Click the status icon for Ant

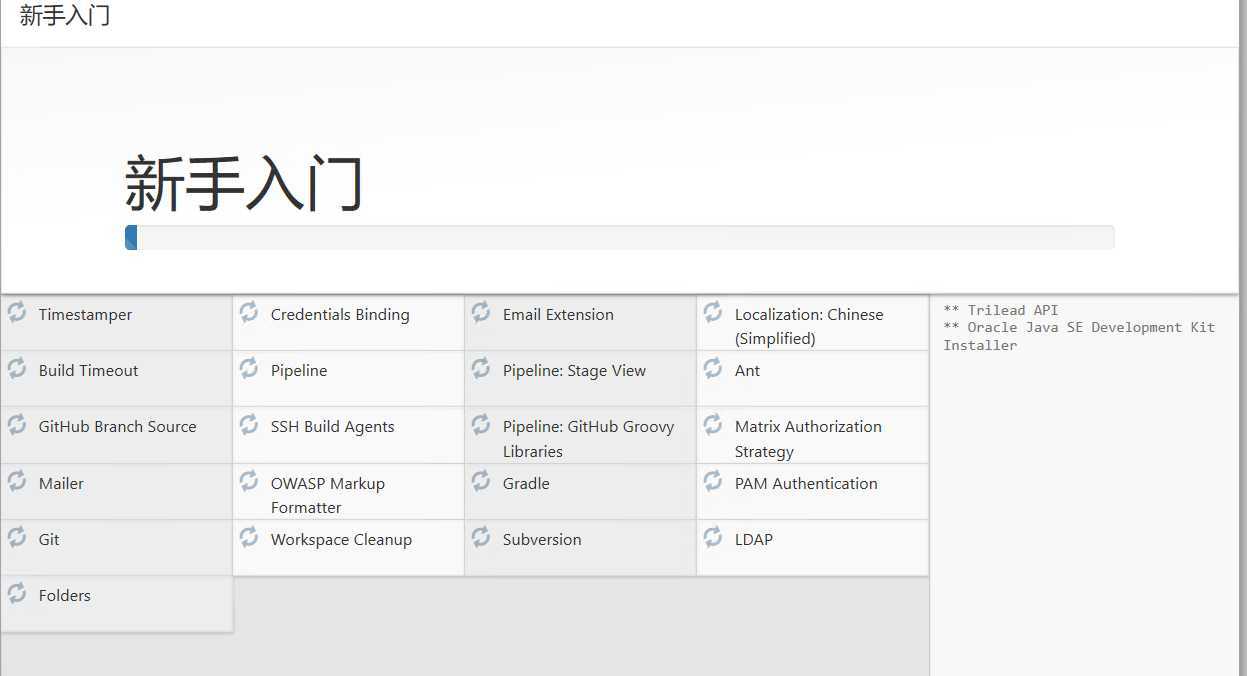pyautogui.click(x=713, y=369)
